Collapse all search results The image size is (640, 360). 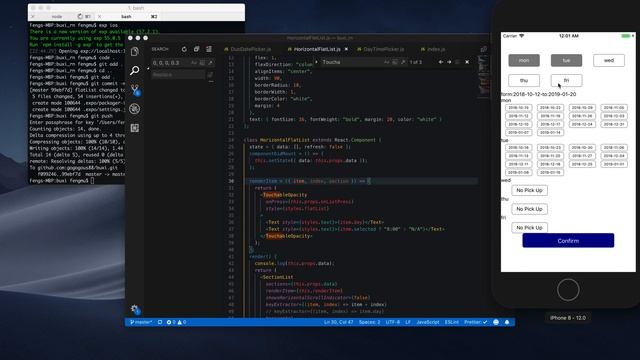coord(209,49)
